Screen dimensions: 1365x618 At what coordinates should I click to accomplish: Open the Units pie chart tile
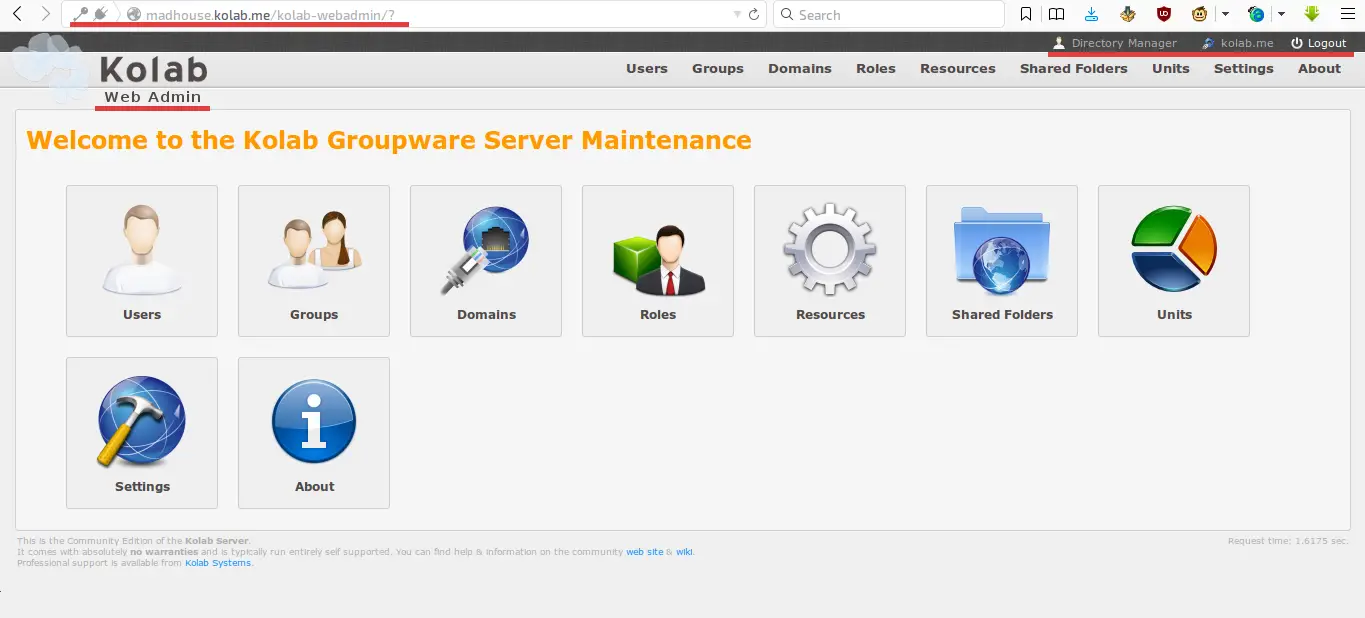coord(1174,261)
